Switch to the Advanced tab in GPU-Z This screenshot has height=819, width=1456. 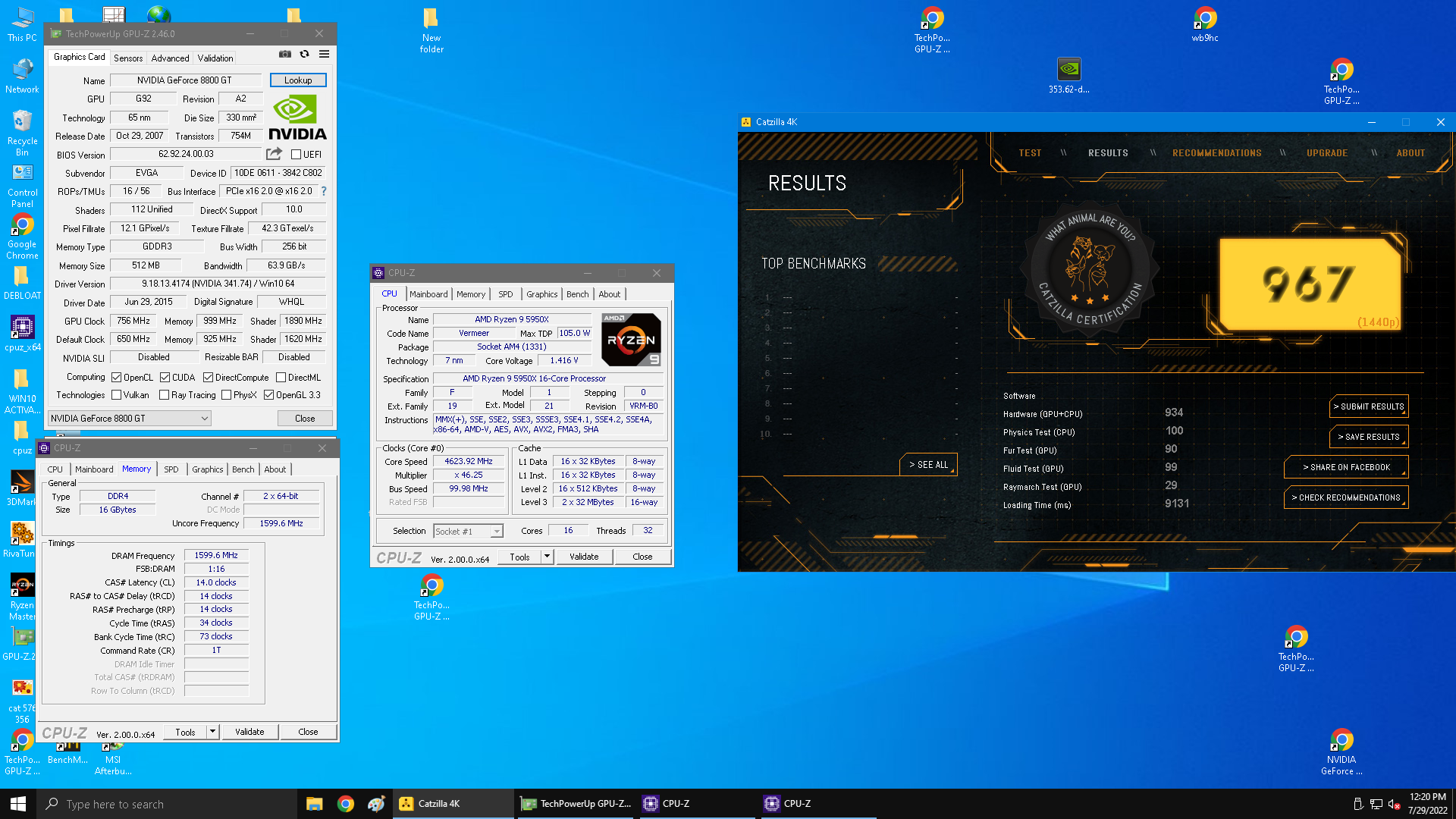pyautogui.click(x=170, y=58)
